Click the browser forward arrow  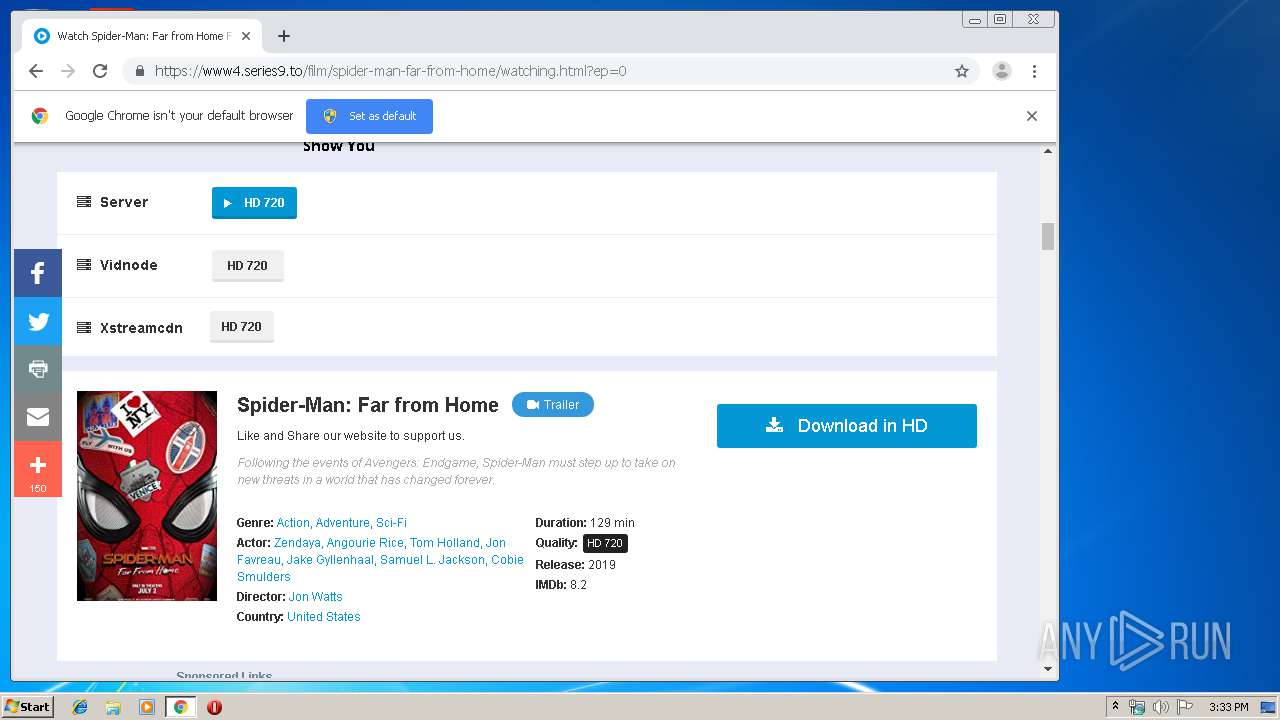click(68, 71)
